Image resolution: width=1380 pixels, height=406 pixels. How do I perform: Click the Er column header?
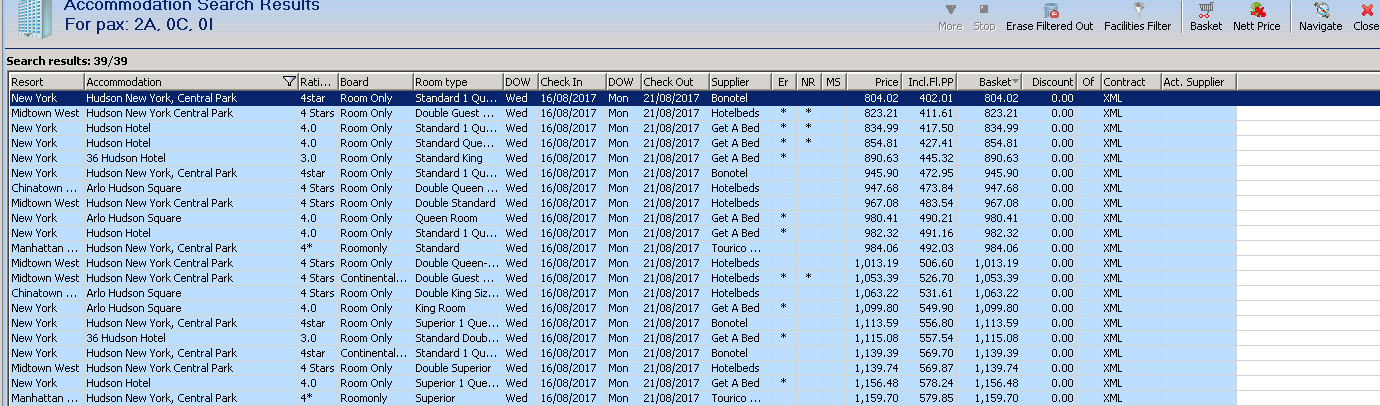[786, 82]
